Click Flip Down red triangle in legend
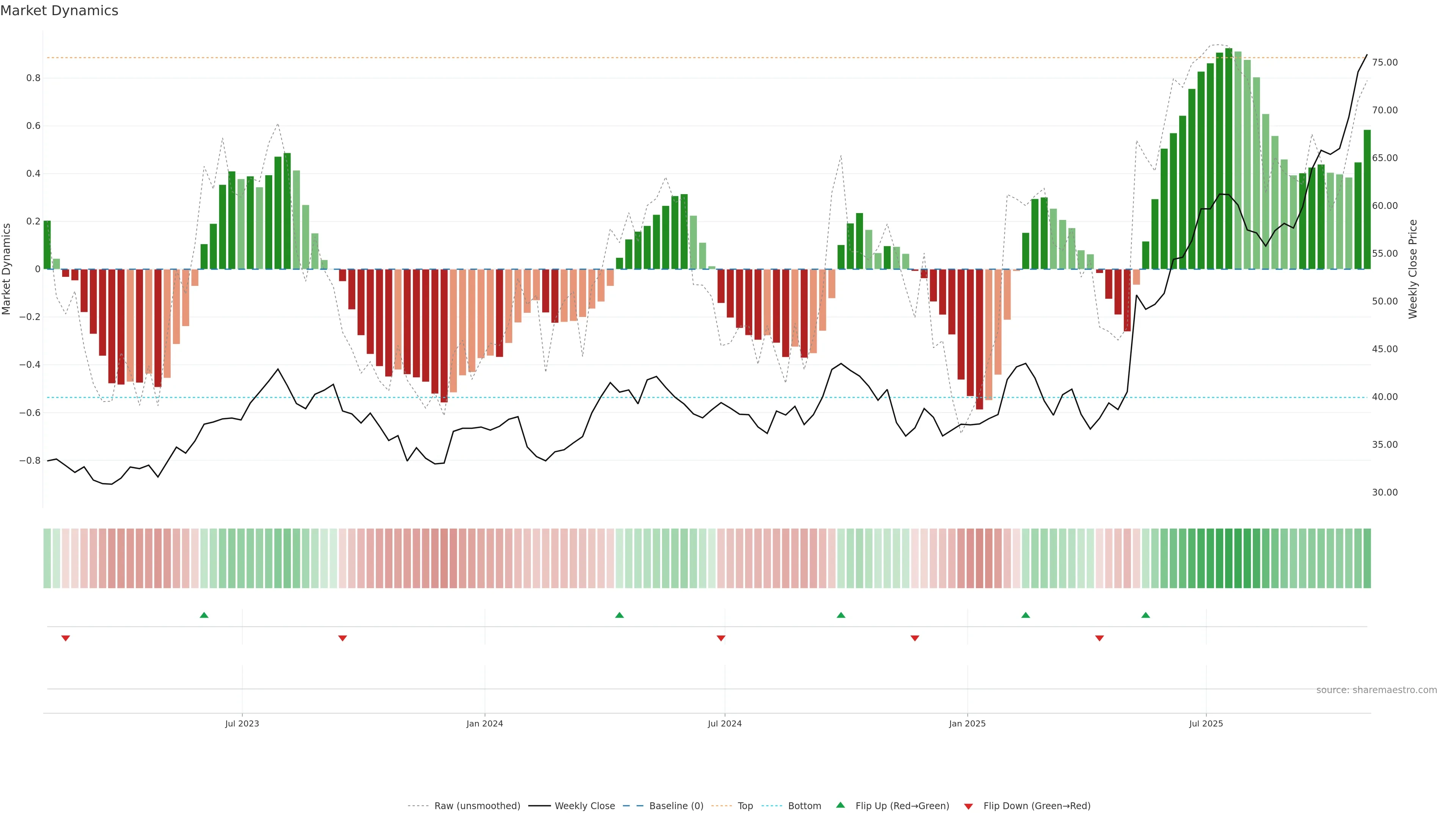 pos(968,806)
